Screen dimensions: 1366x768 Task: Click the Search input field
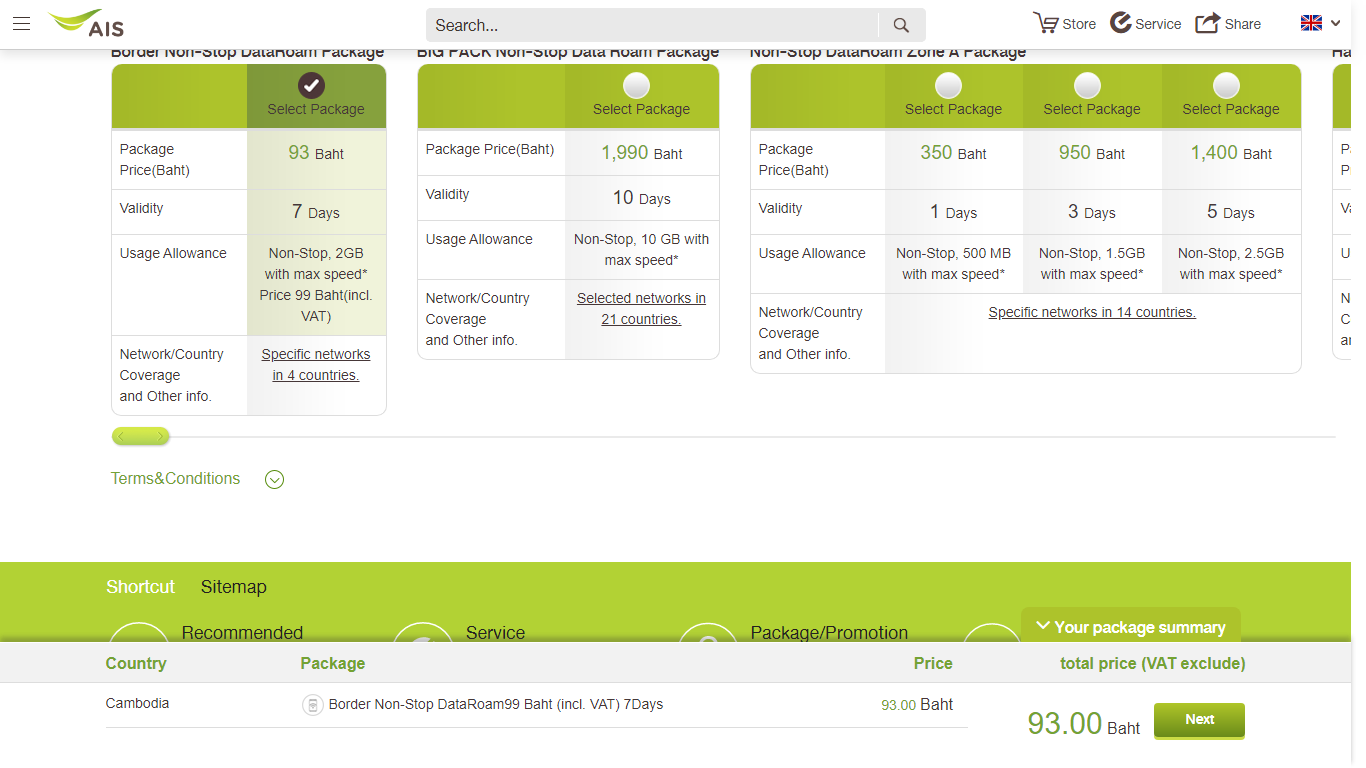(652, 25)
